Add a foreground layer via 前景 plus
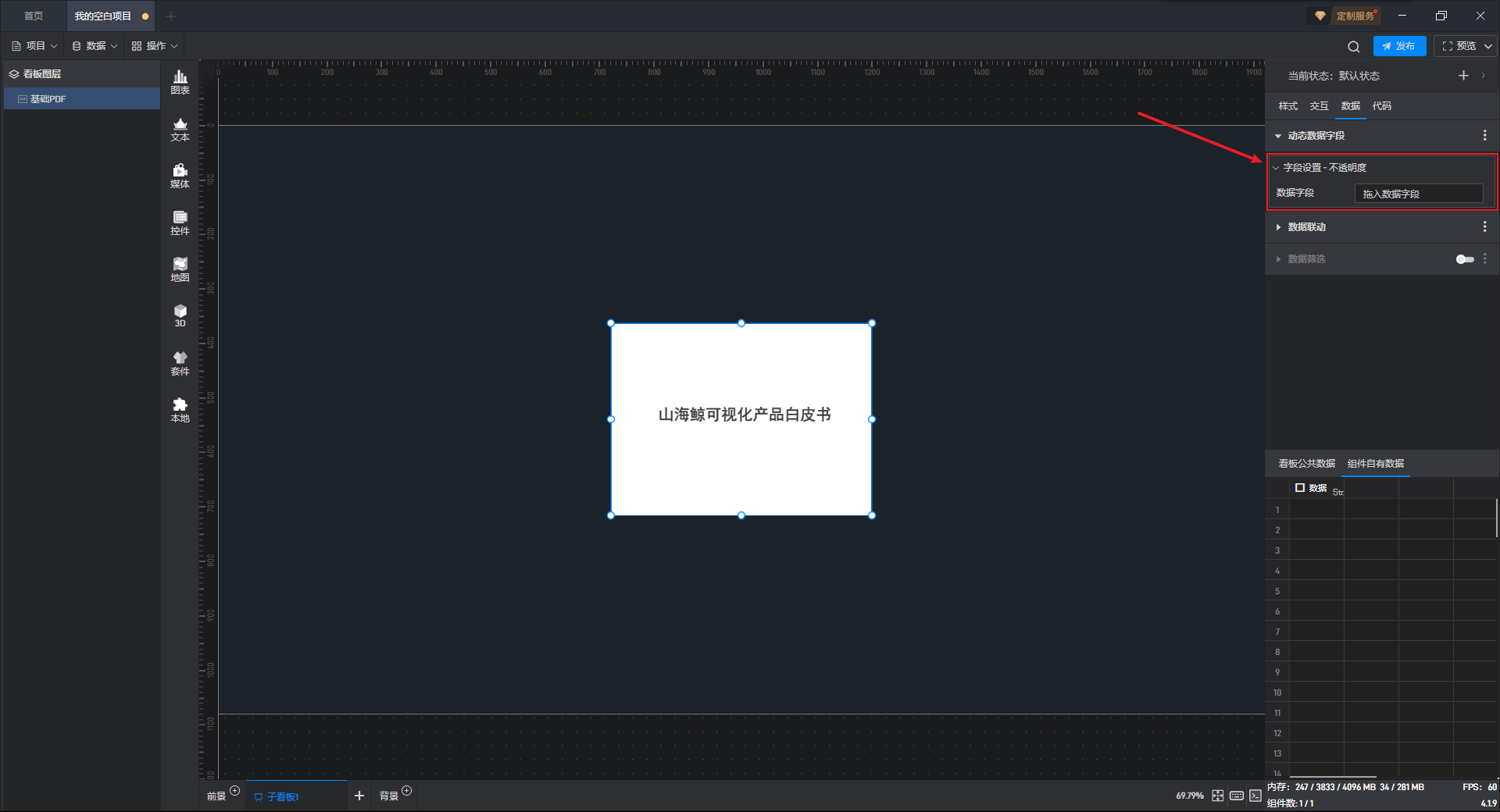Image resolution: width=1500 pixels, height=812 pixels. pyautogui.click(x=235, y=791)
